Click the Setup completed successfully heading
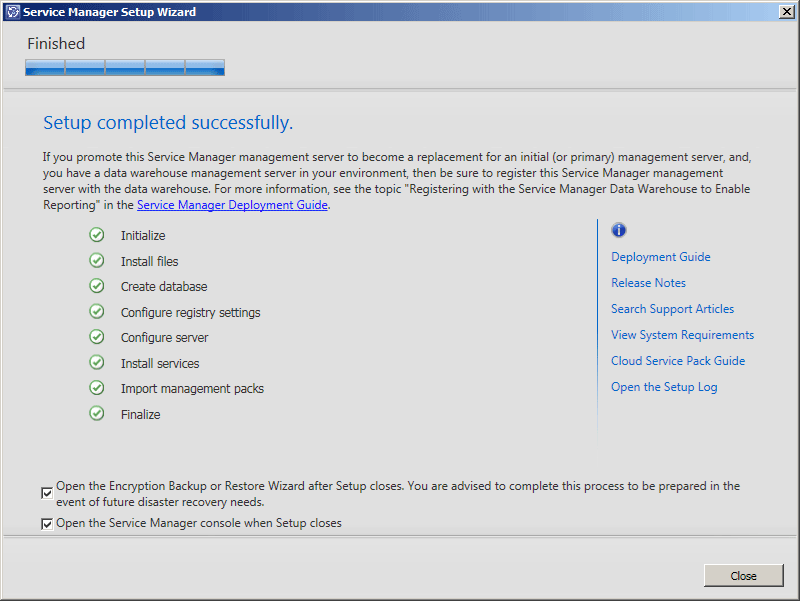800x601 pixels. coord(168,123)
